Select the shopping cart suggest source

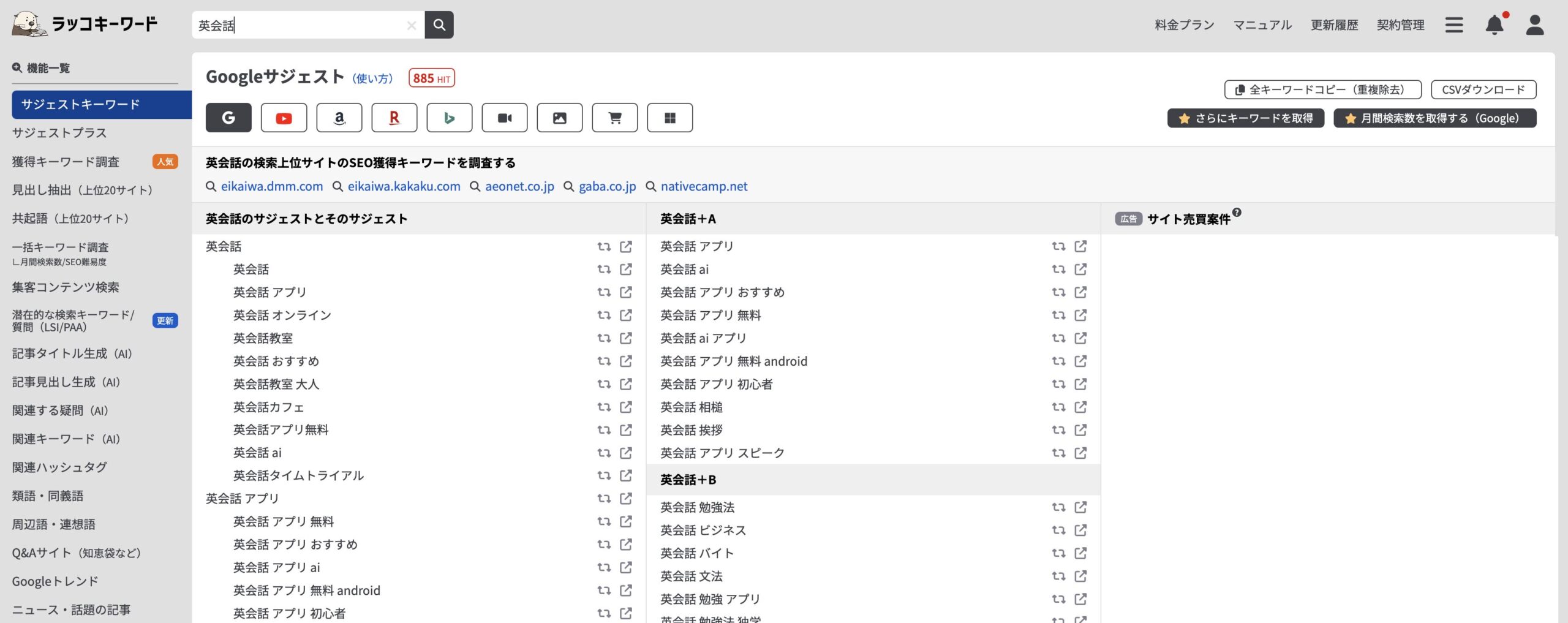614,118
